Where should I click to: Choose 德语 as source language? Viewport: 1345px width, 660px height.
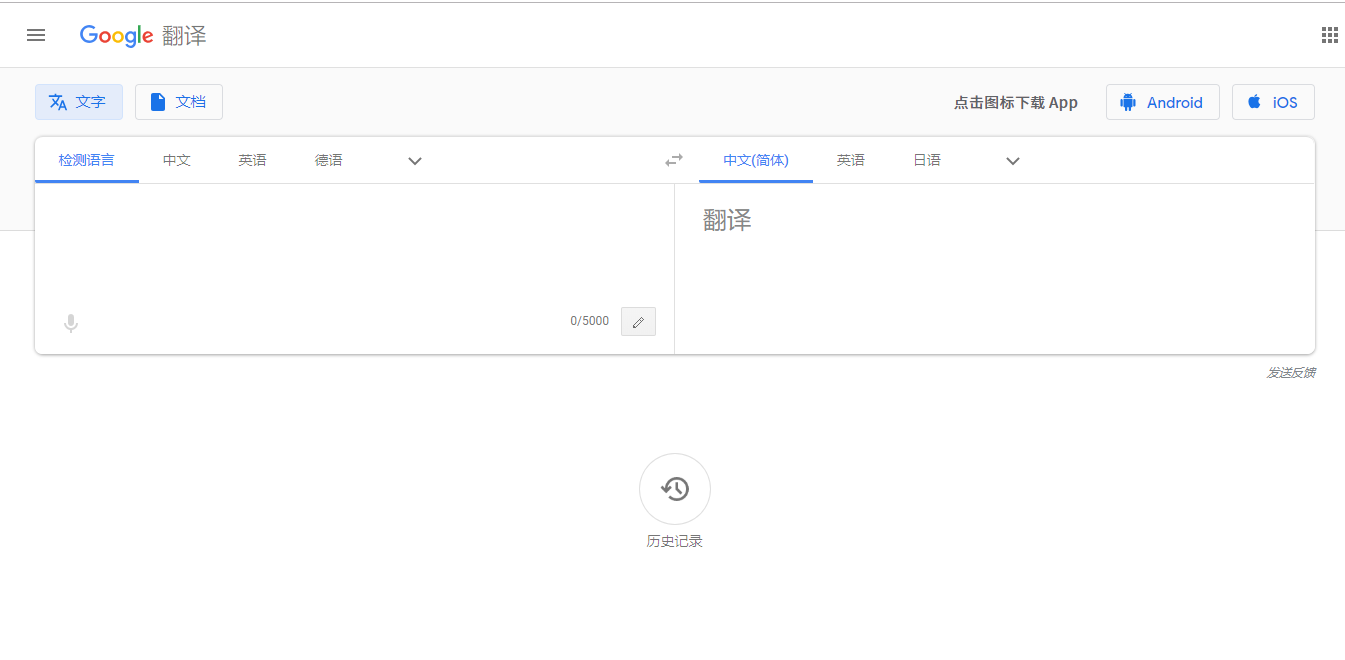click(x=328, y=160)
